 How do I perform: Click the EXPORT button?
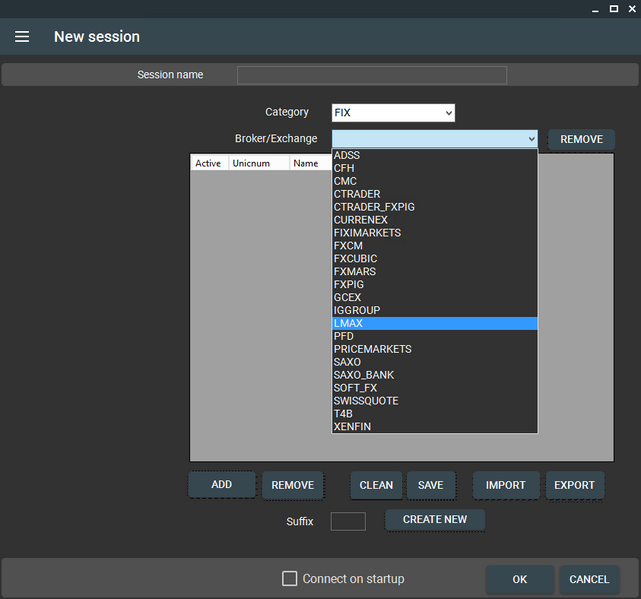574,485
